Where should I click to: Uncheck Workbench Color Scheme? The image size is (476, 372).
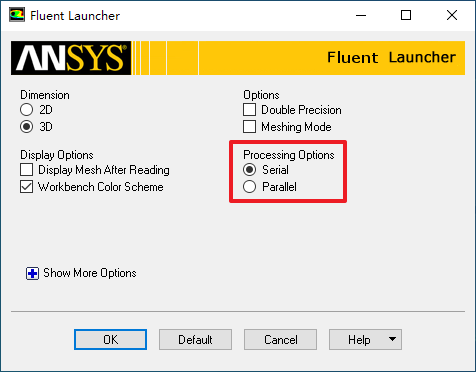(x=26, y=187)
